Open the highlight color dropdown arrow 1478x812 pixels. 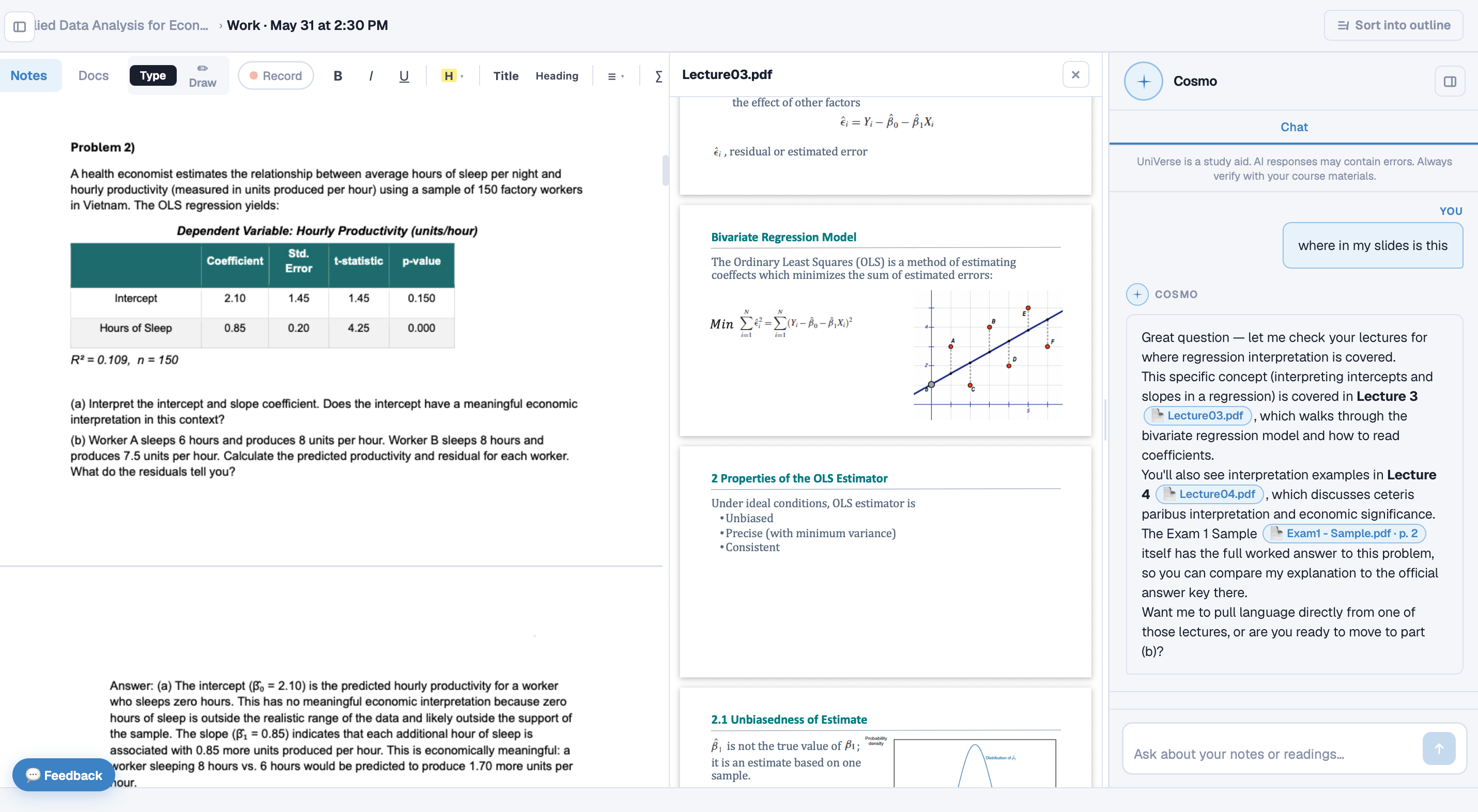tap(462, 76)
